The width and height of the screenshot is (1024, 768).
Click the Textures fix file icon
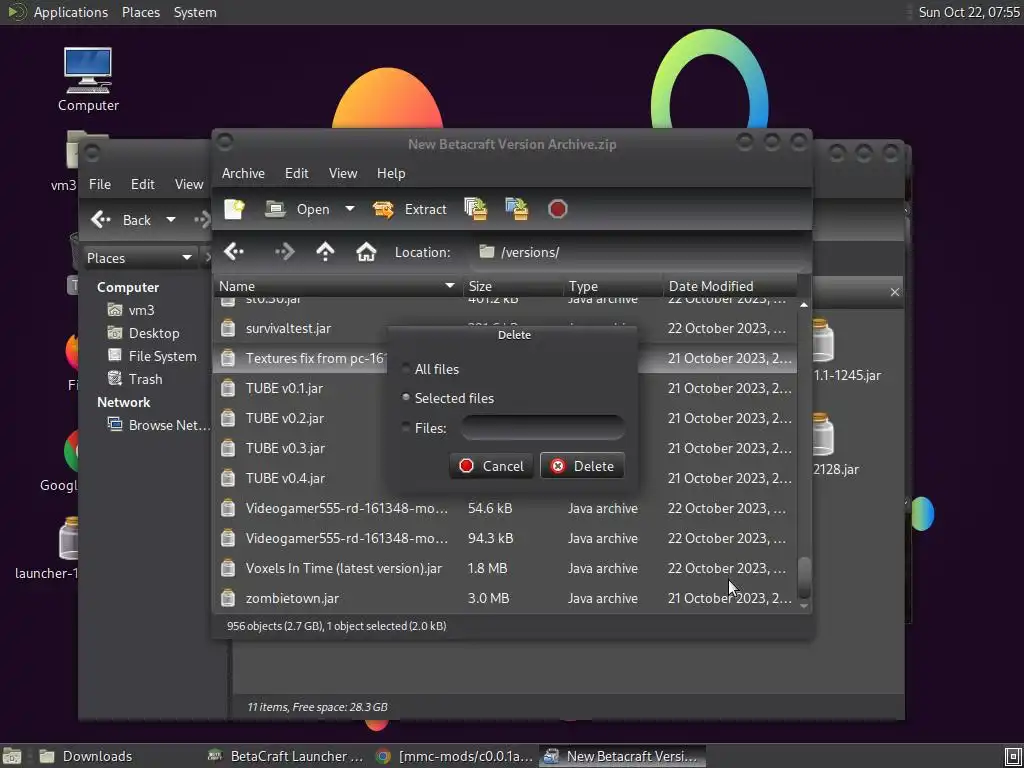[x=227, y=358]
